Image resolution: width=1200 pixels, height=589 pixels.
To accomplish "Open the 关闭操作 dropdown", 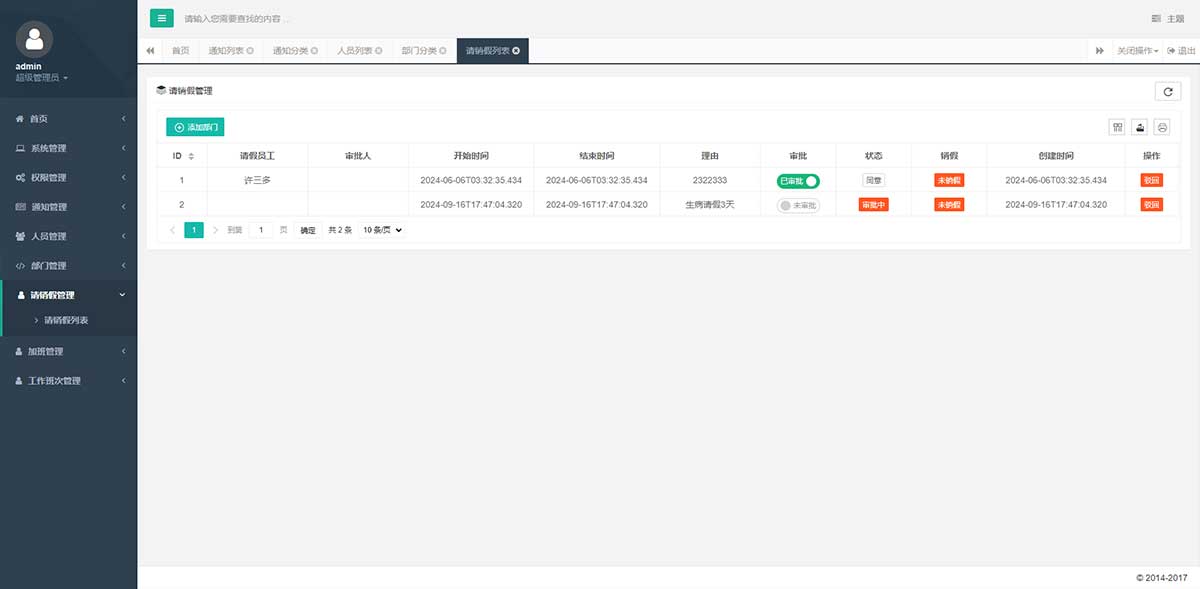I will pyautogui.click(x=1137, y=51).
